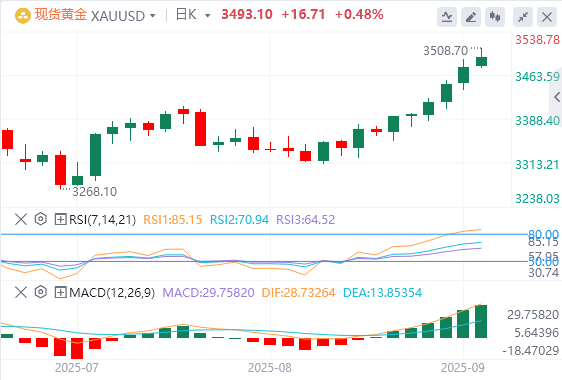Expand the MACD panel with plus icon

(60, 292)
